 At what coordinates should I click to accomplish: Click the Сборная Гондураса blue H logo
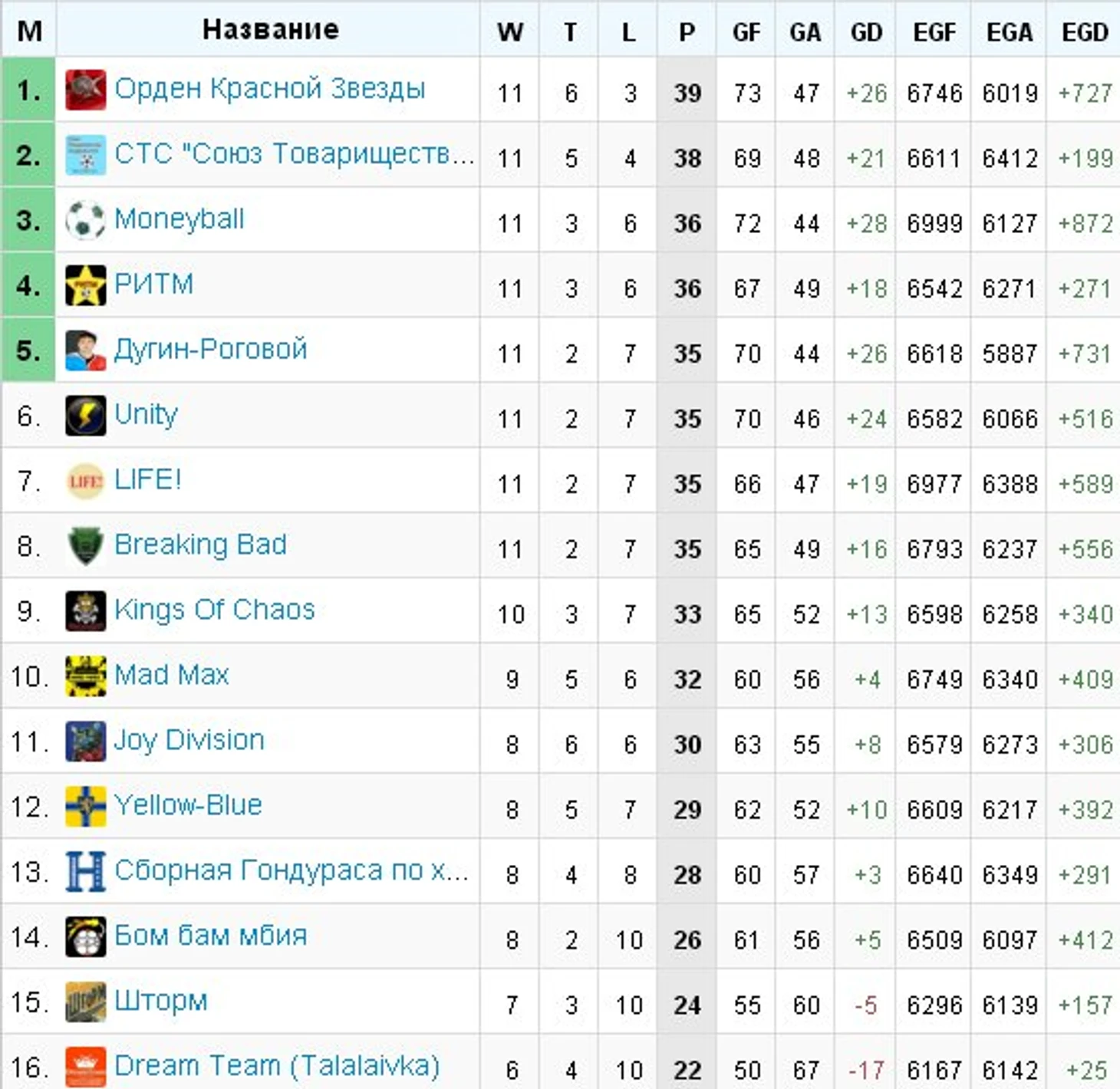coord(85,872)
